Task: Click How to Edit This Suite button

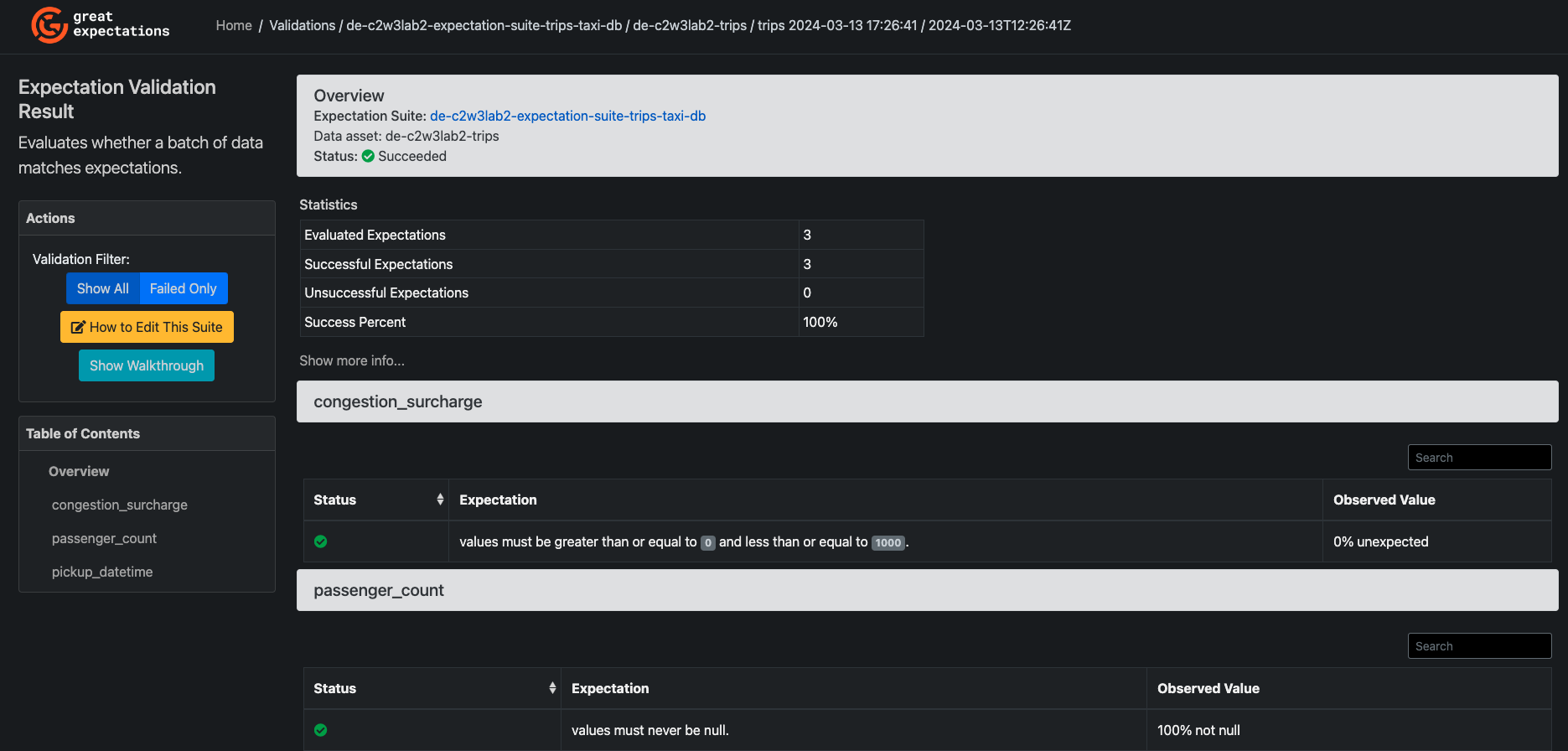Action: click(x=147, y=327)
